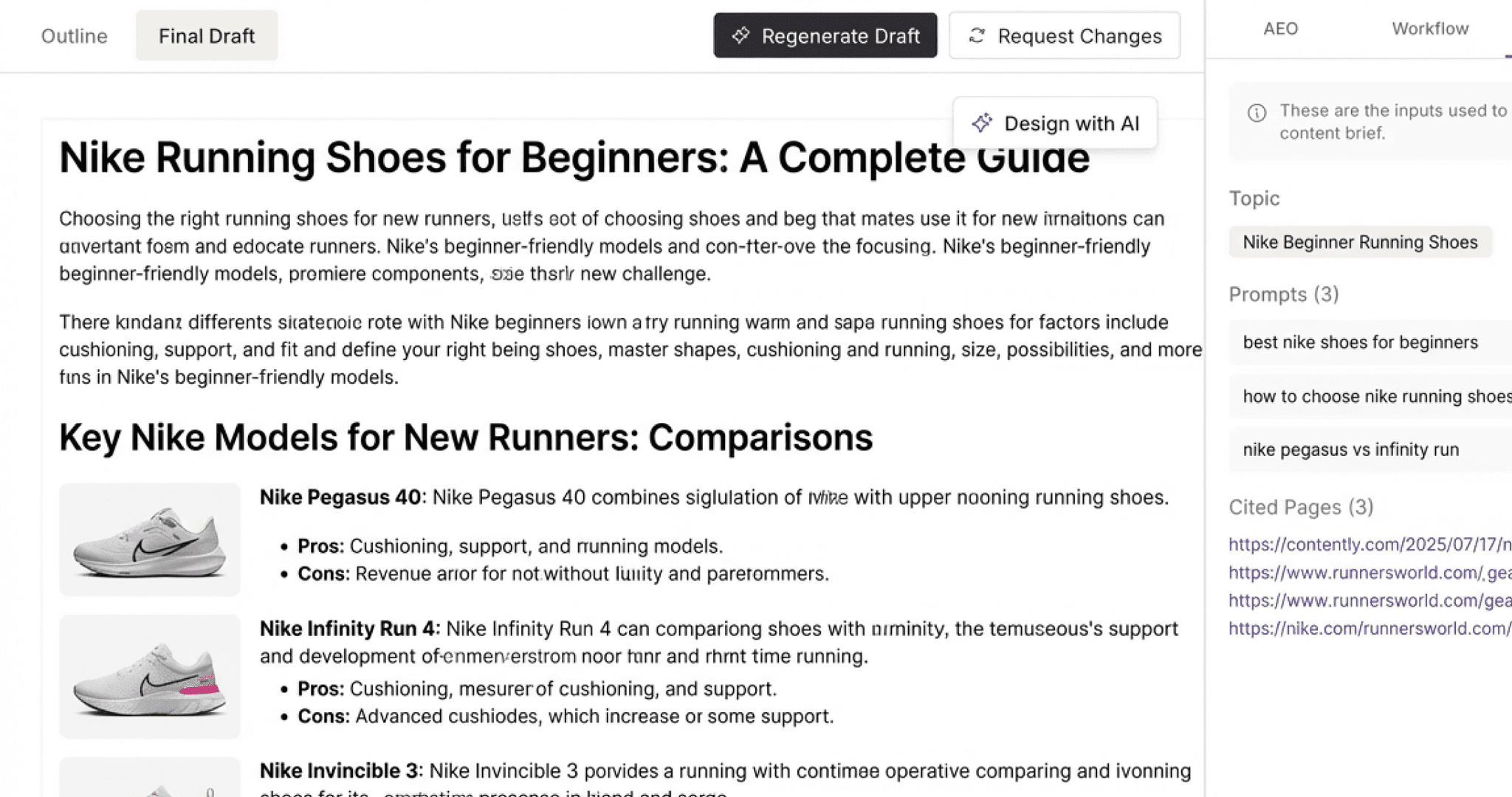Click the info icon in inputs notice
The image size is (1512, 797).
click(x=1257, y=113)
